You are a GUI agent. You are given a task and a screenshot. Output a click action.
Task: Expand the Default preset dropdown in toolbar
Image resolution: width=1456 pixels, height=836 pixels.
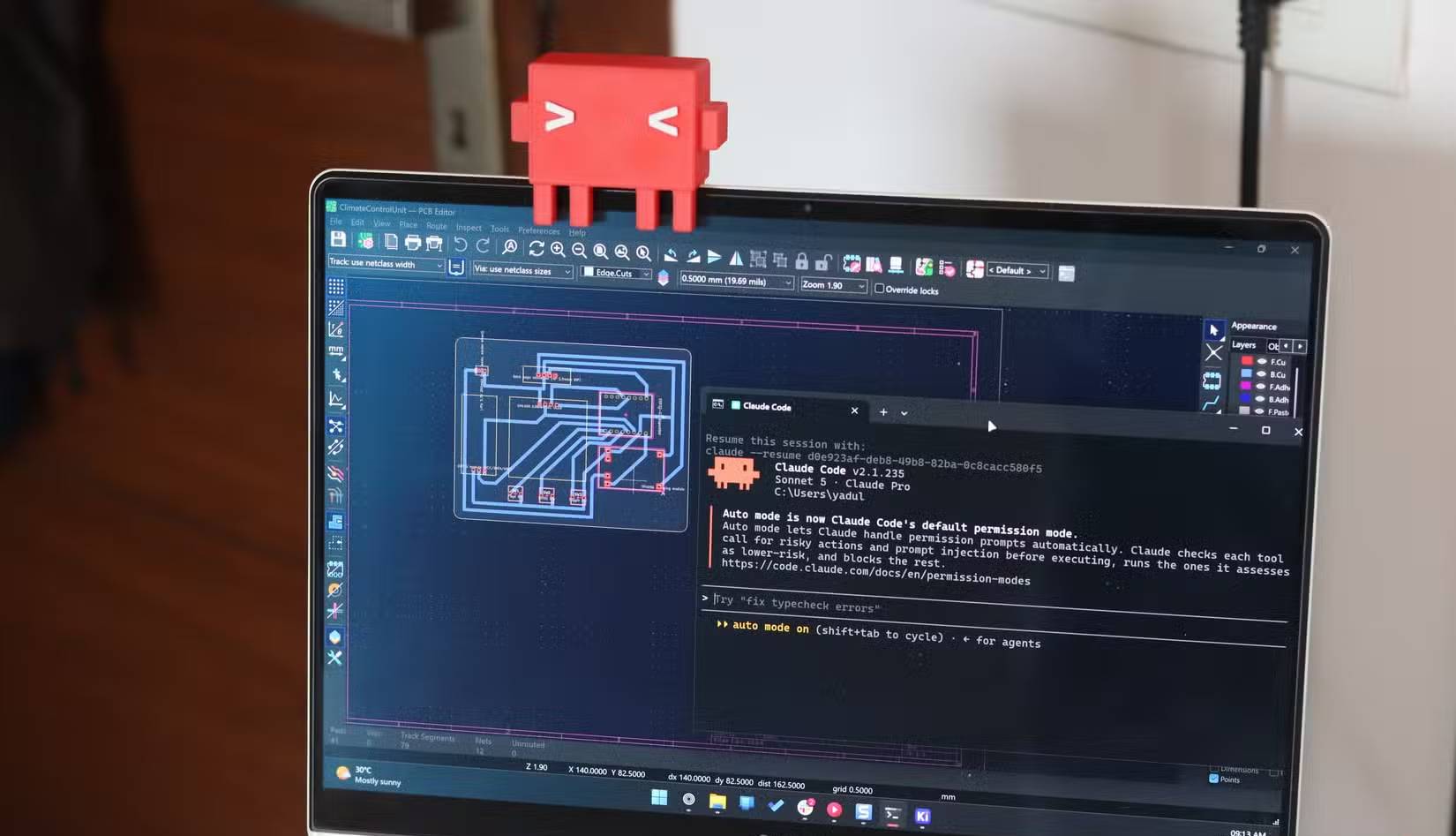click(x=1017, y=270)
